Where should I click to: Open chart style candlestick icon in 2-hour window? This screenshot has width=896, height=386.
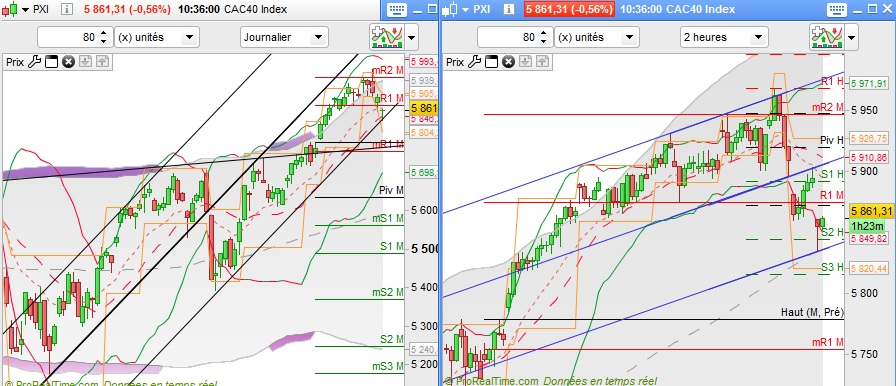tap(450, 9)
